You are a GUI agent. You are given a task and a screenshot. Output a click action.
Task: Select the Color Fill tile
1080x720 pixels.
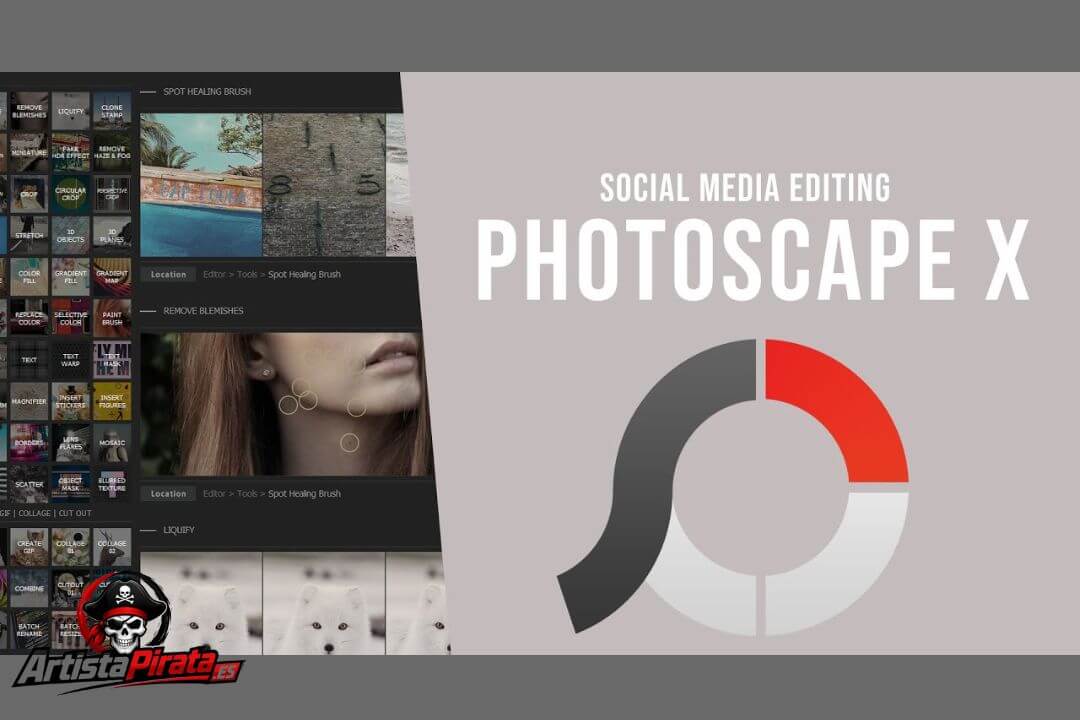pyautogui.click(x=29, y=276)
